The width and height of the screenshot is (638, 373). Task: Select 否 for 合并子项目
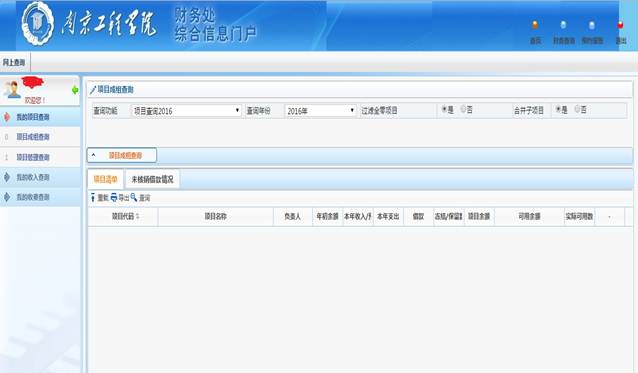[x=577, y=109]
